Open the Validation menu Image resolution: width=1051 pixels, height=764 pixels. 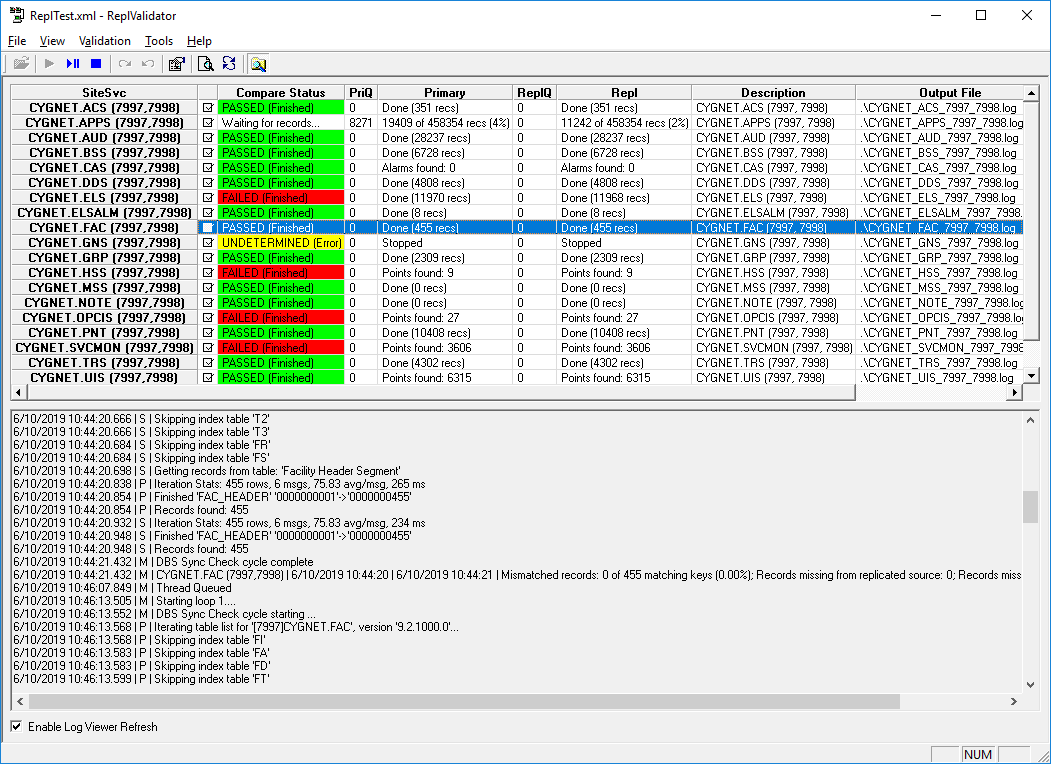point(105,41)
